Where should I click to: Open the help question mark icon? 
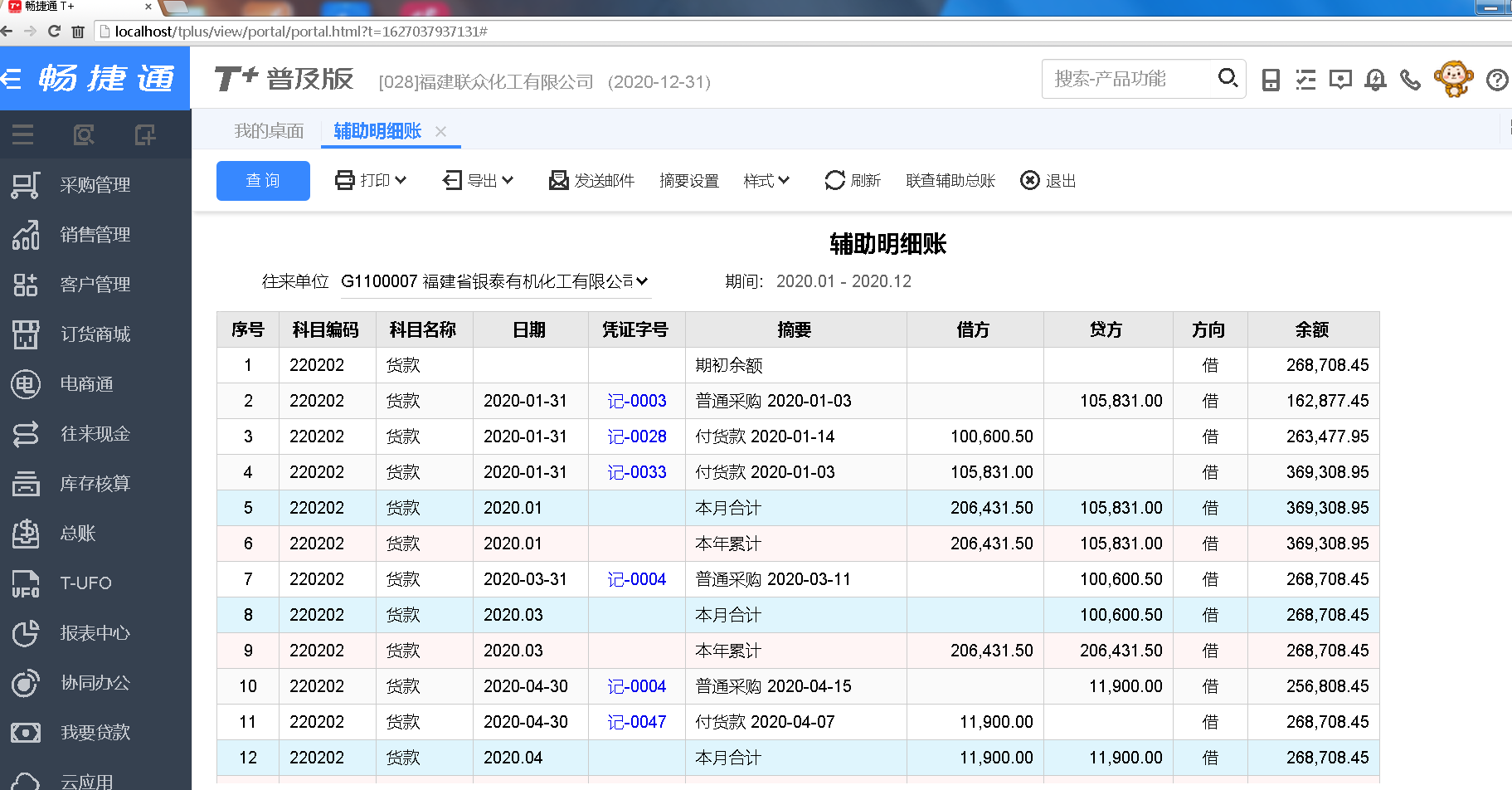tap(1497, 80)
